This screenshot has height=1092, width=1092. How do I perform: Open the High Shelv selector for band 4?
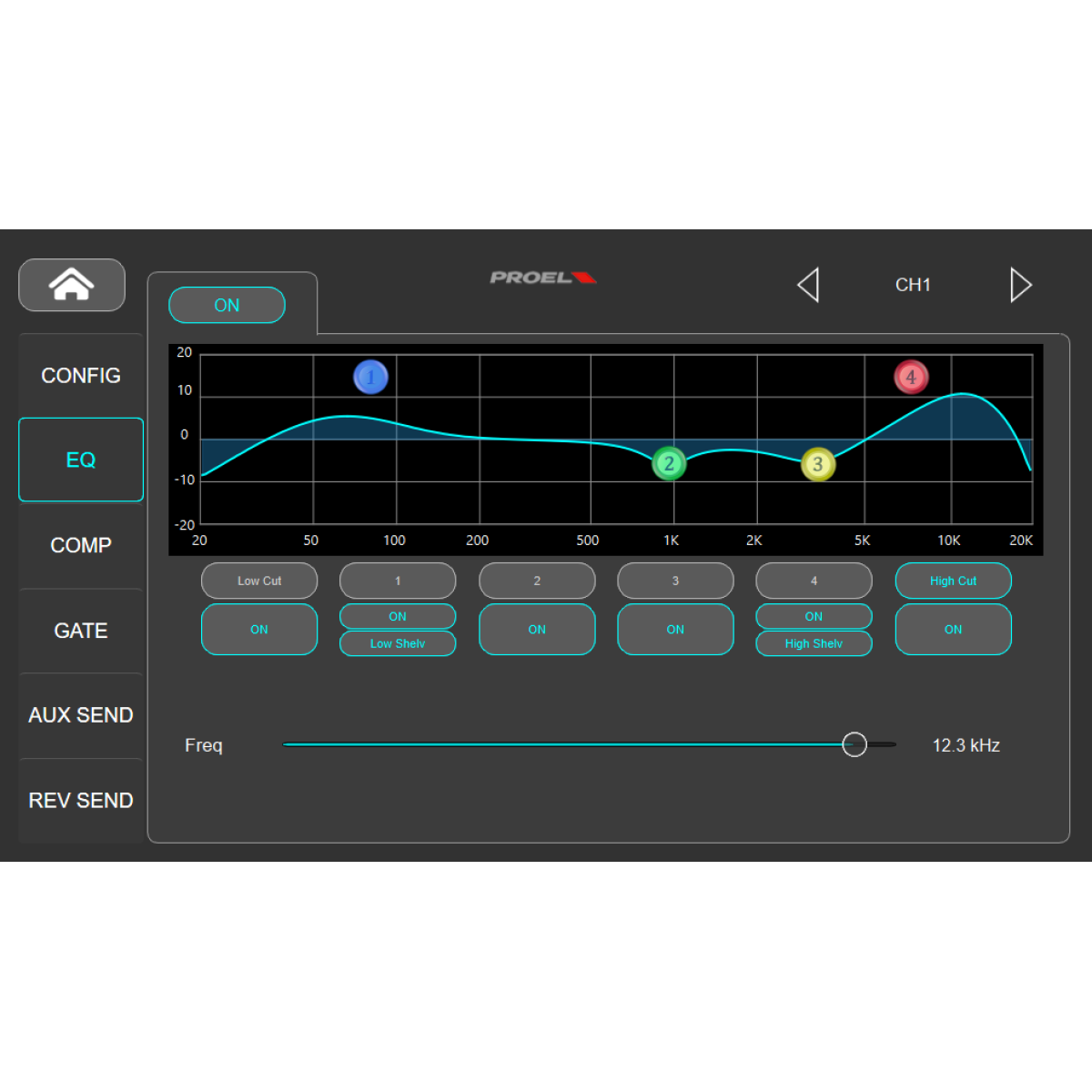click(814, 643)
